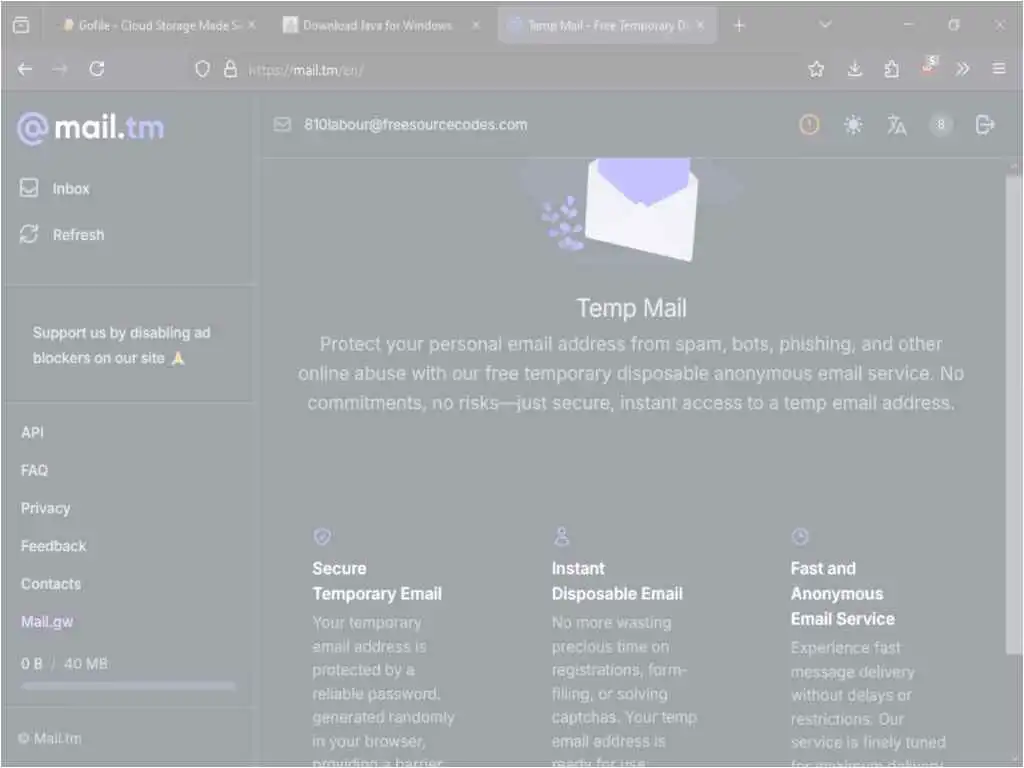Go back to previous page

click(x=25, y=69)
